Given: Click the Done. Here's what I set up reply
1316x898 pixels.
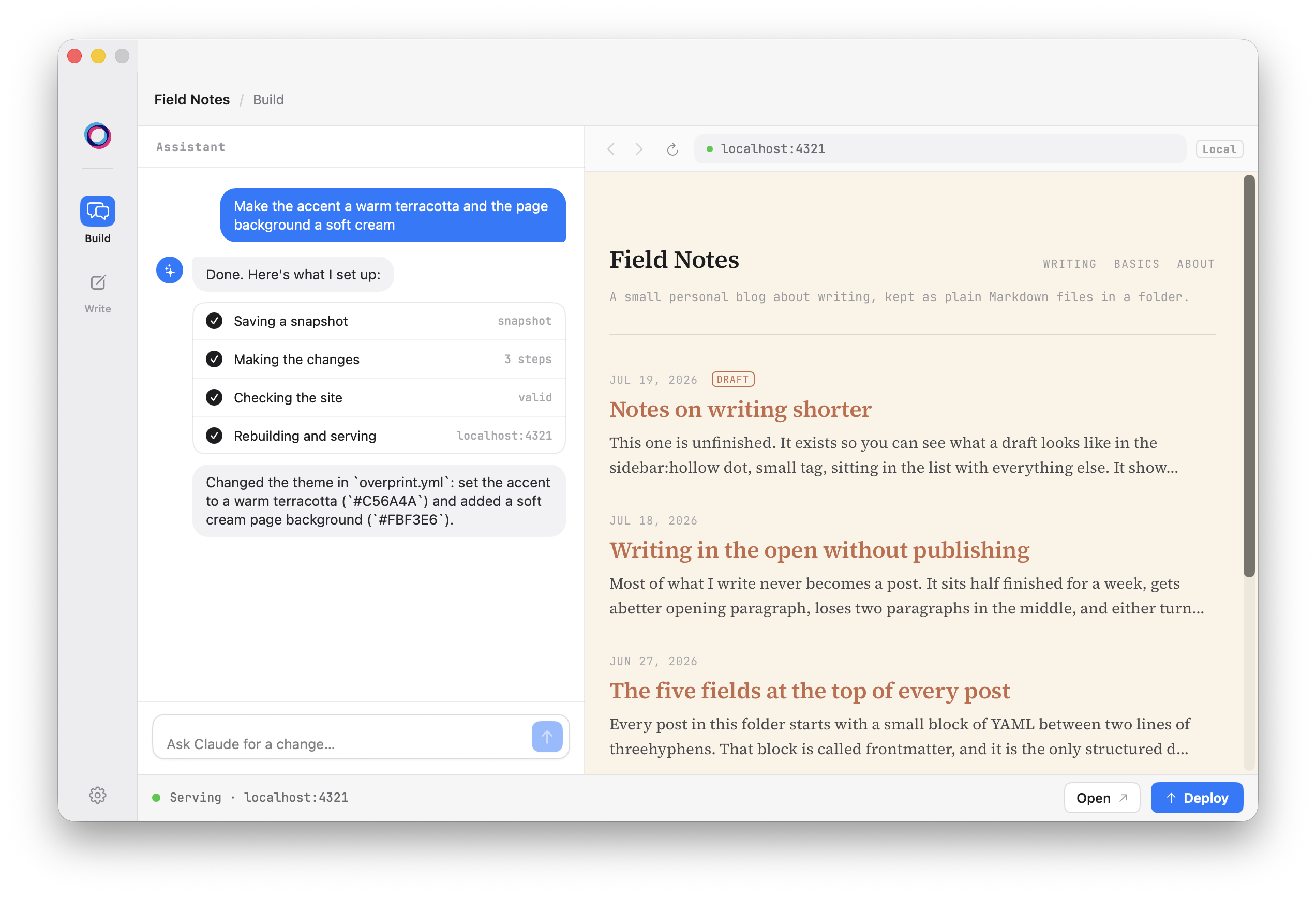Looking at the screenshot, I should [293, 275].
